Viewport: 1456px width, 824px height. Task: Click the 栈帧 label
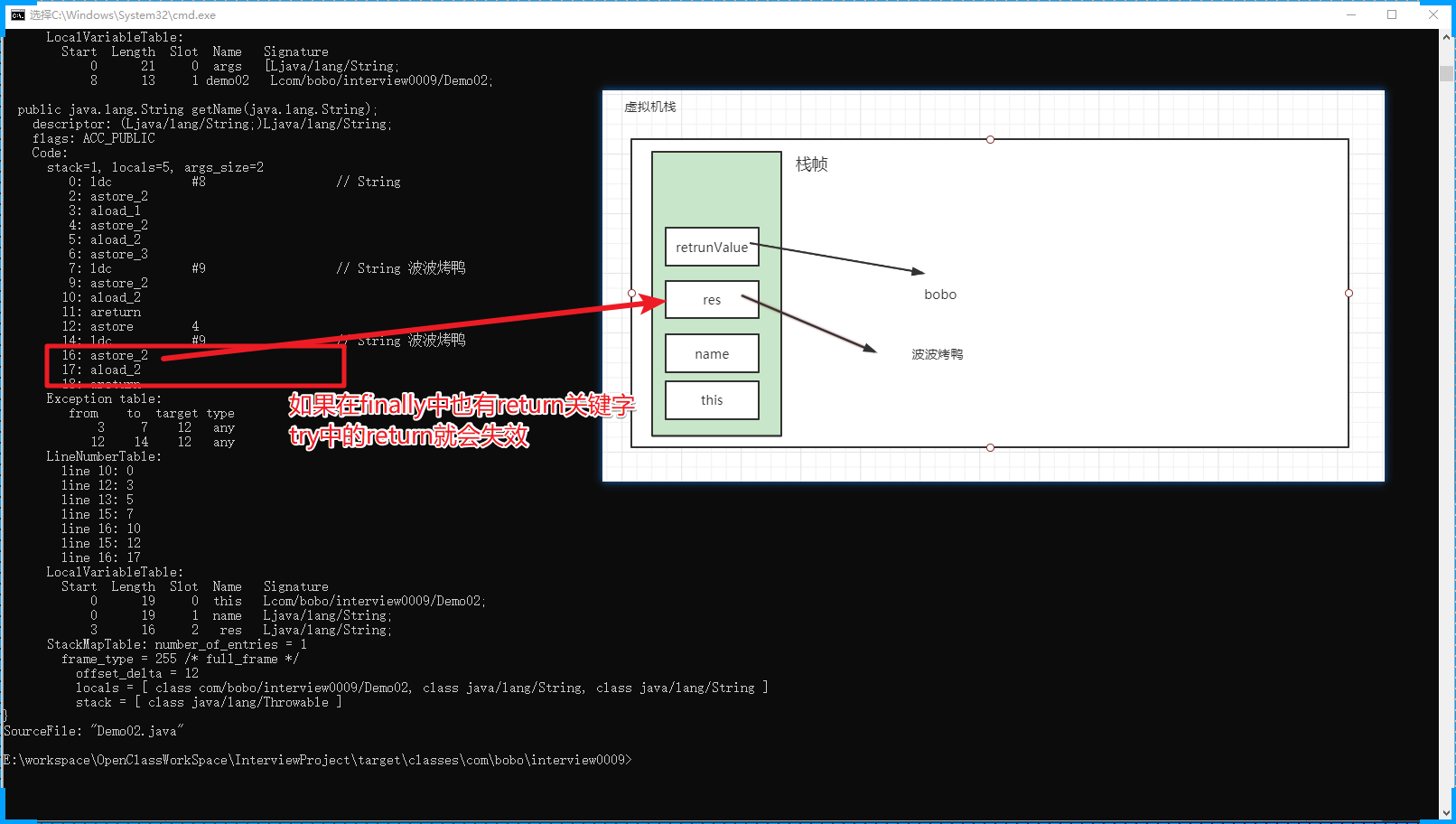tap(811, 164)
